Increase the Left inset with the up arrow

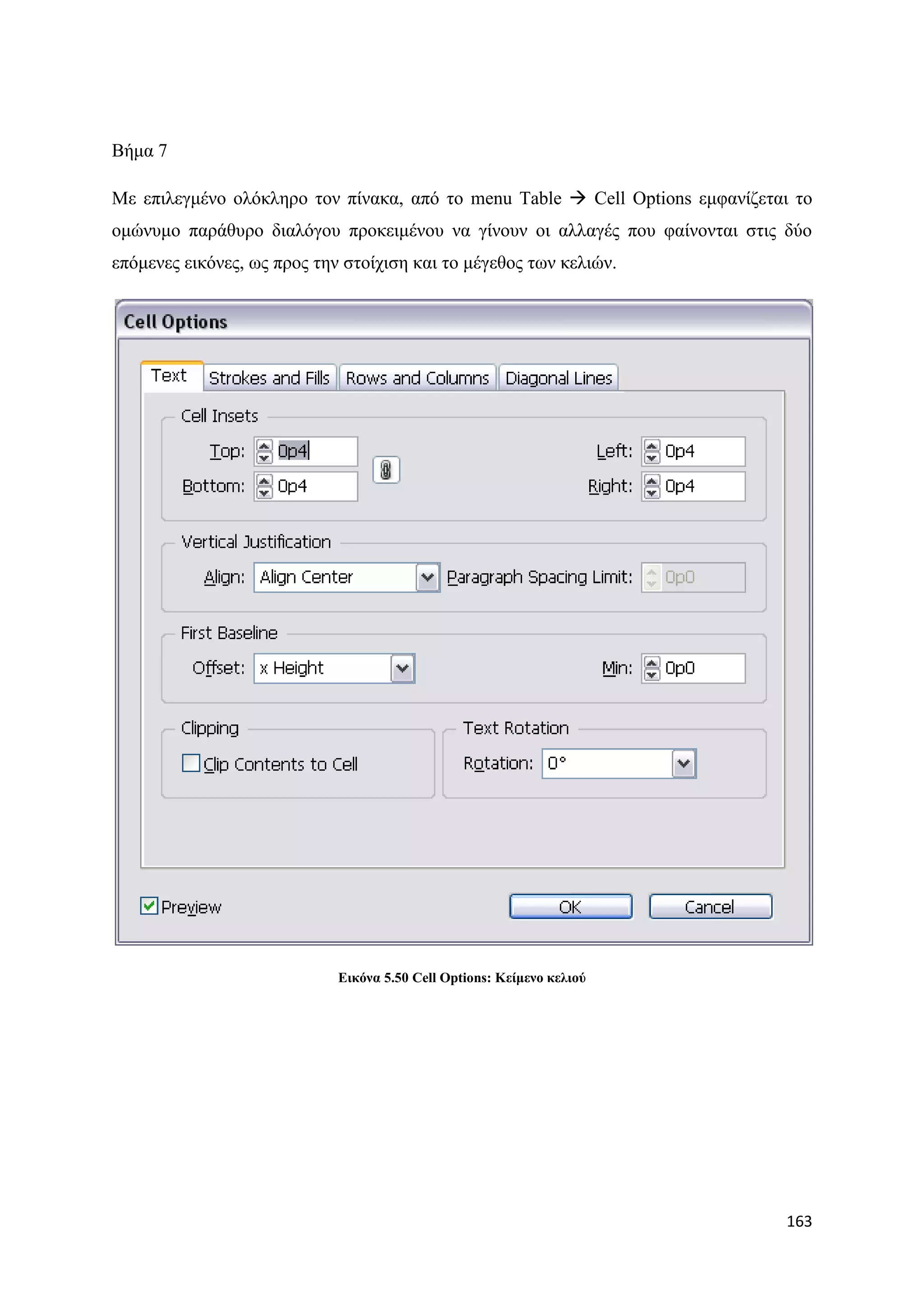click(x=651, y=446)
